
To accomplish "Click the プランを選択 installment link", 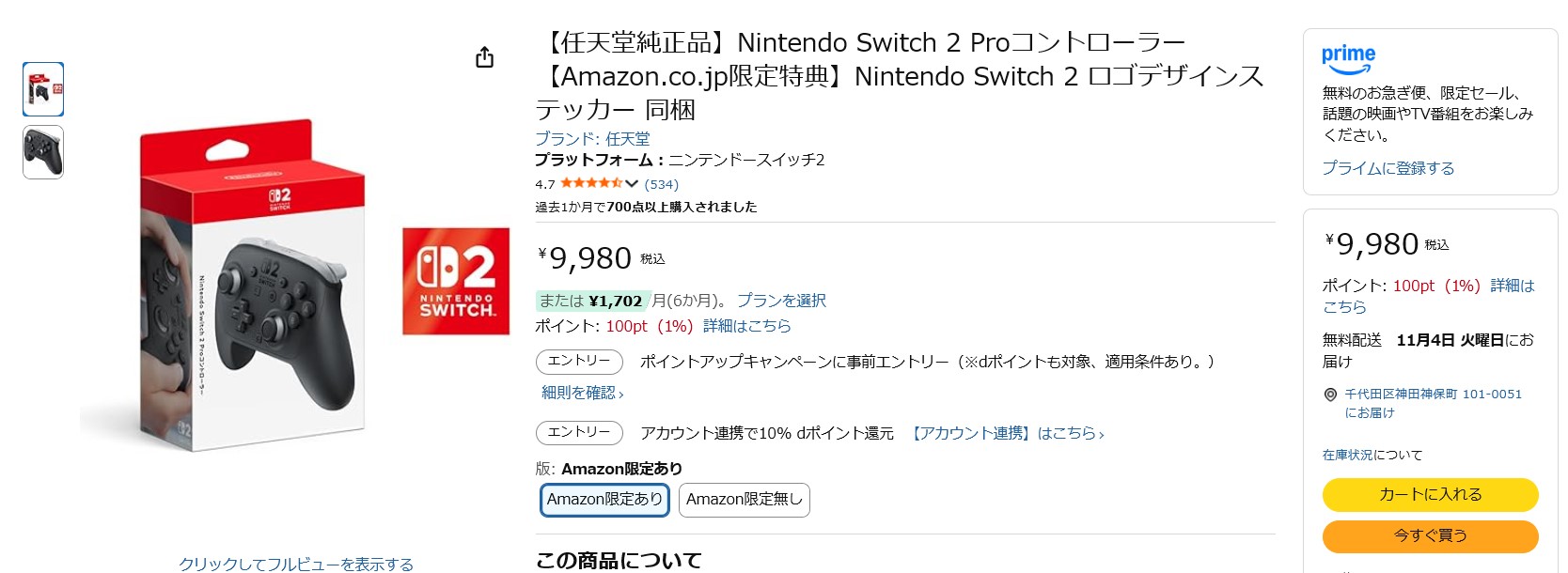I will (x=781, y=301).
